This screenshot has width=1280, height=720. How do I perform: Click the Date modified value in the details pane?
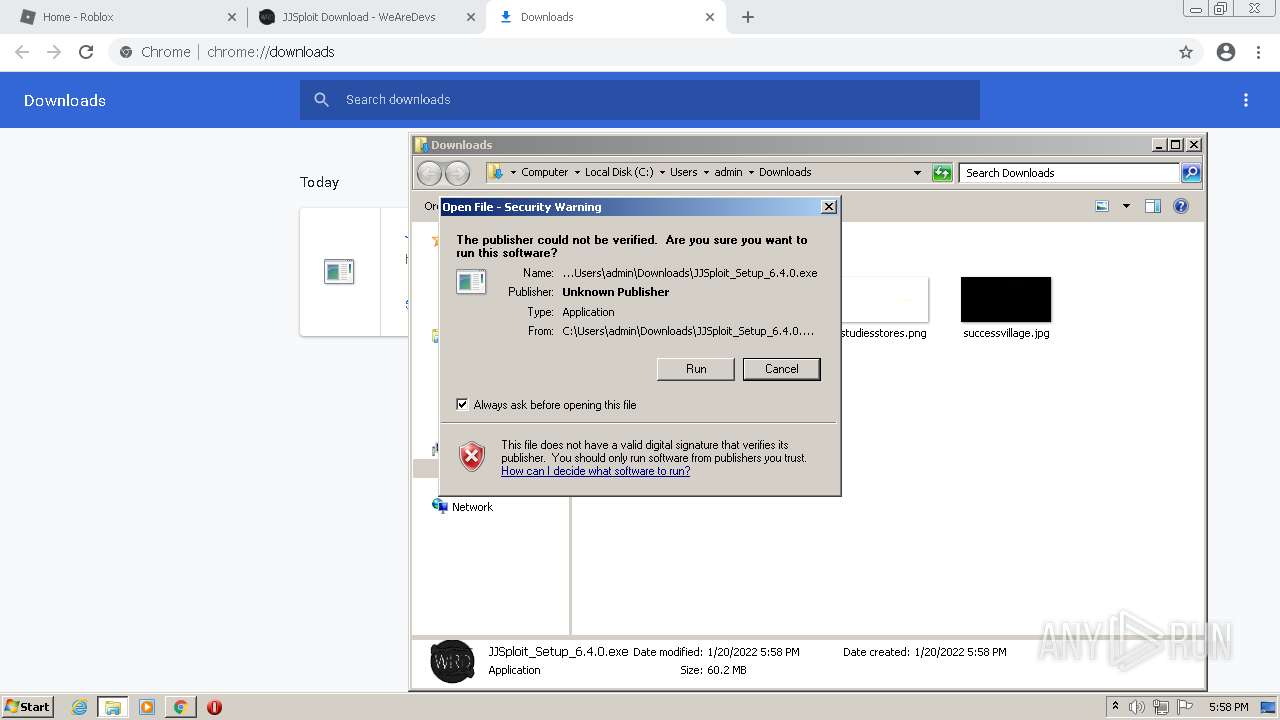[x=755, y=652]
